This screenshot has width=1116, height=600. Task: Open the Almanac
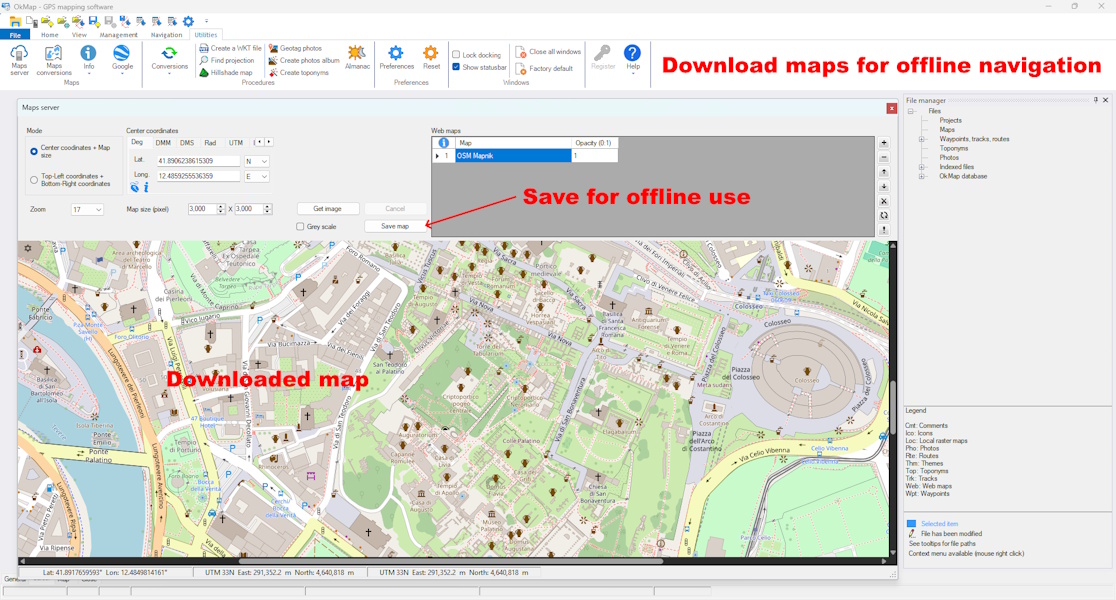pyautogui.click(x=357, y=57)
